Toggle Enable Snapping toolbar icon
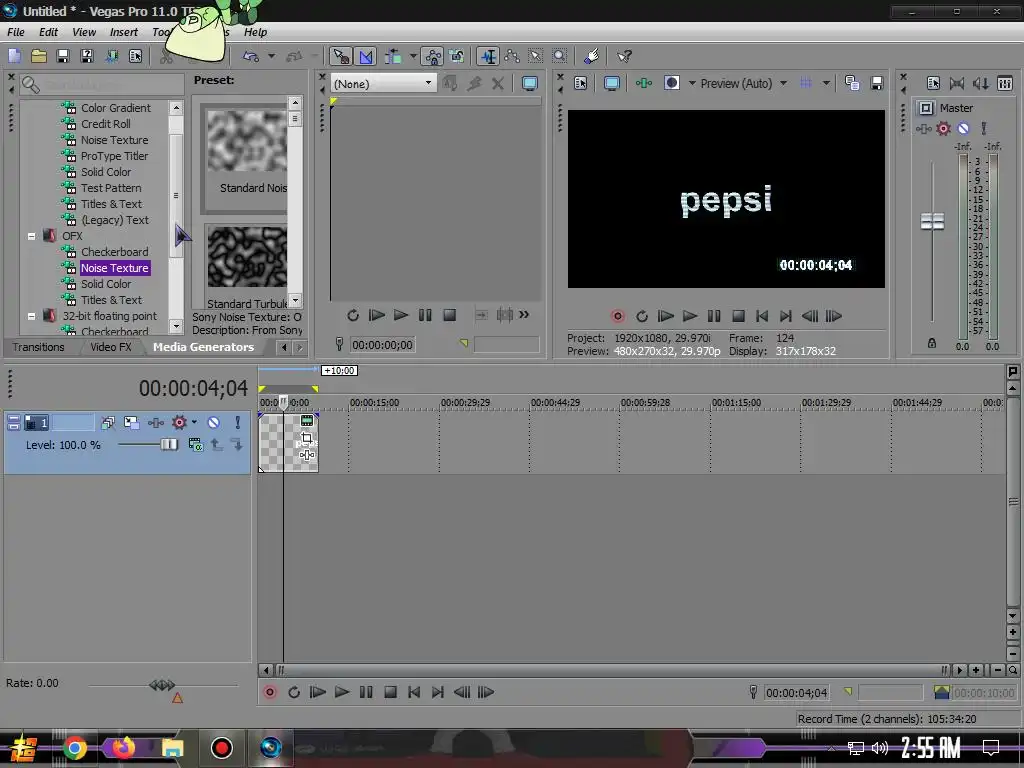Image resolution: width=1024 pixels, height=768 pixels. coord(340,56)
